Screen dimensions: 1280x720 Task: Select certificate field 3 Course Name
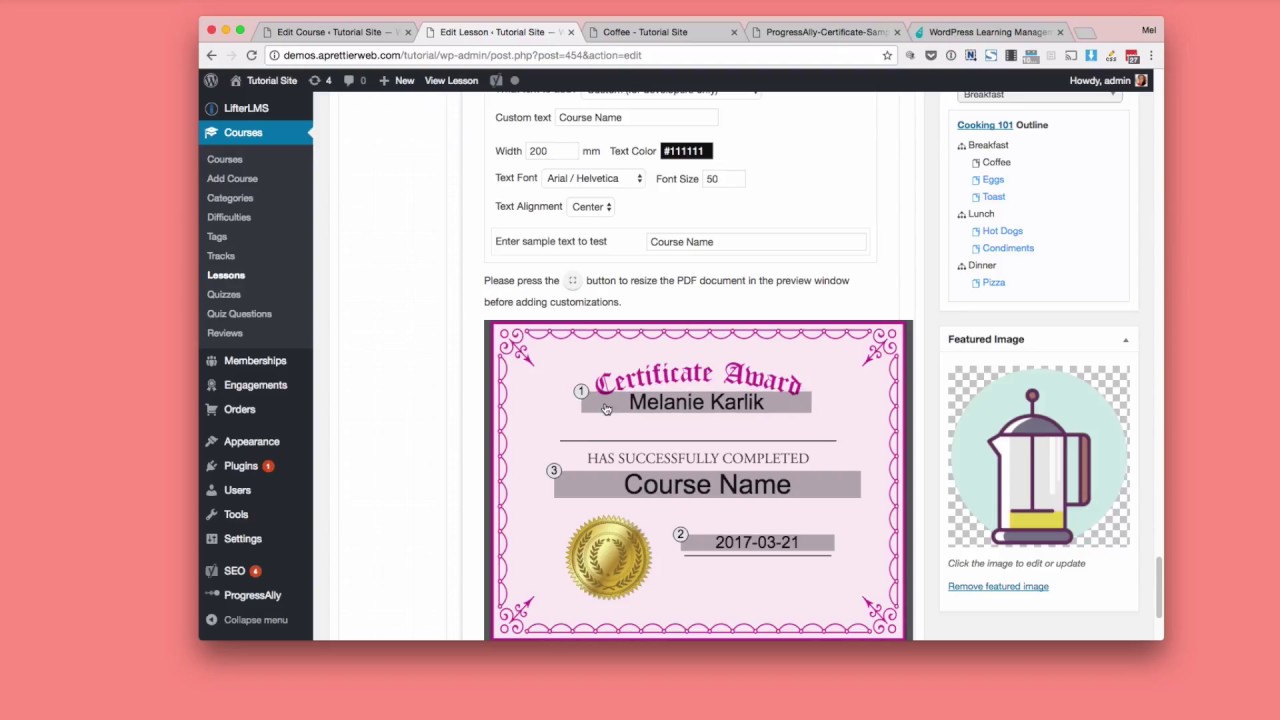[707, 485]
